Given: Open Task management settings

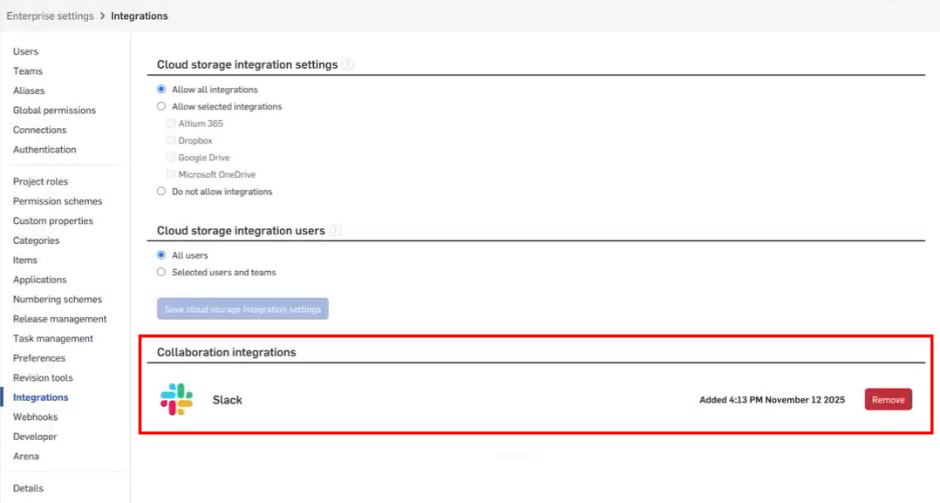Looking at the screenshot, I should point(53,338).
